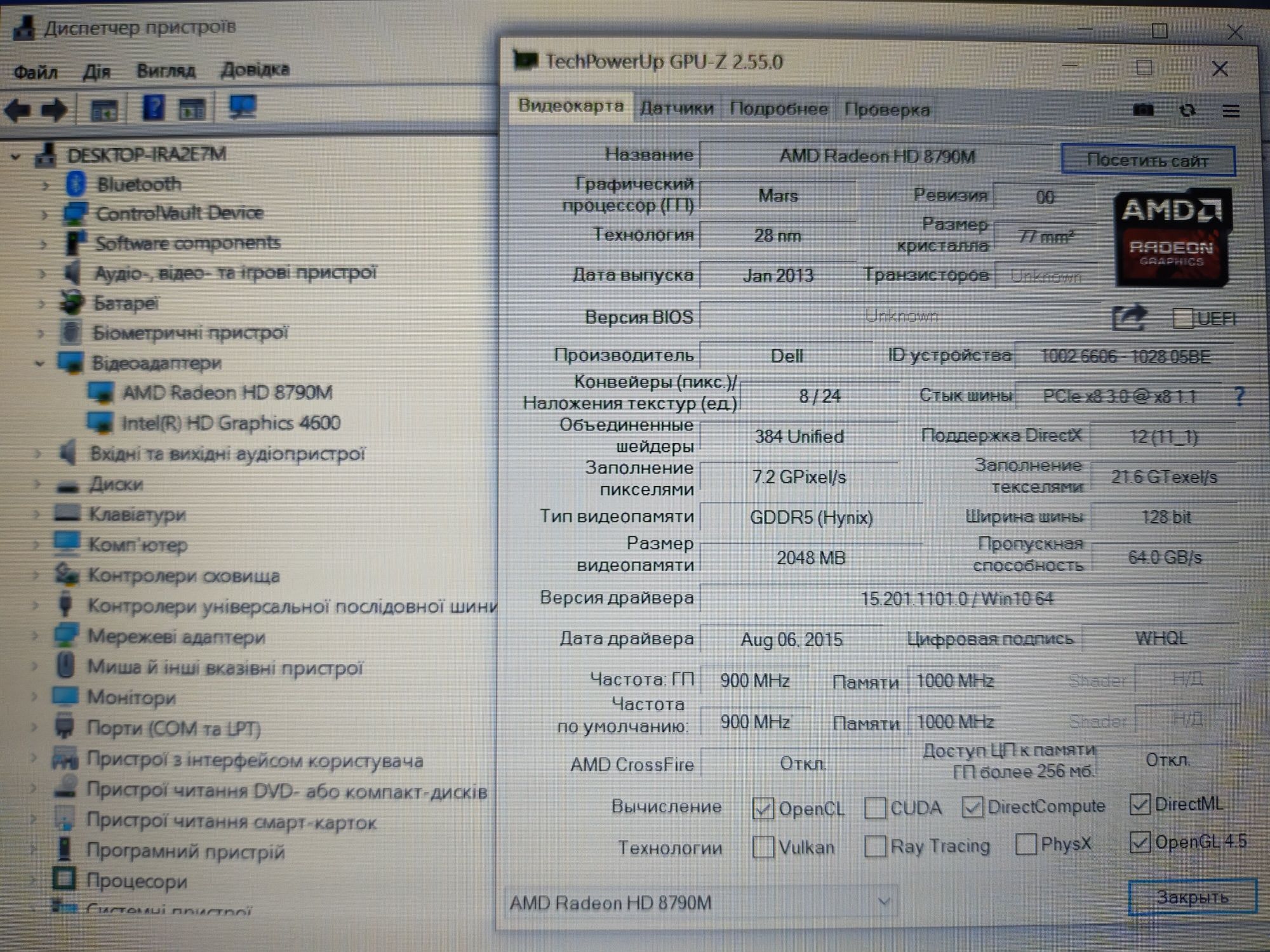Toggle the Ray Tracing checkbox
The image size is (1270, 952).
(x=875, y=846)
